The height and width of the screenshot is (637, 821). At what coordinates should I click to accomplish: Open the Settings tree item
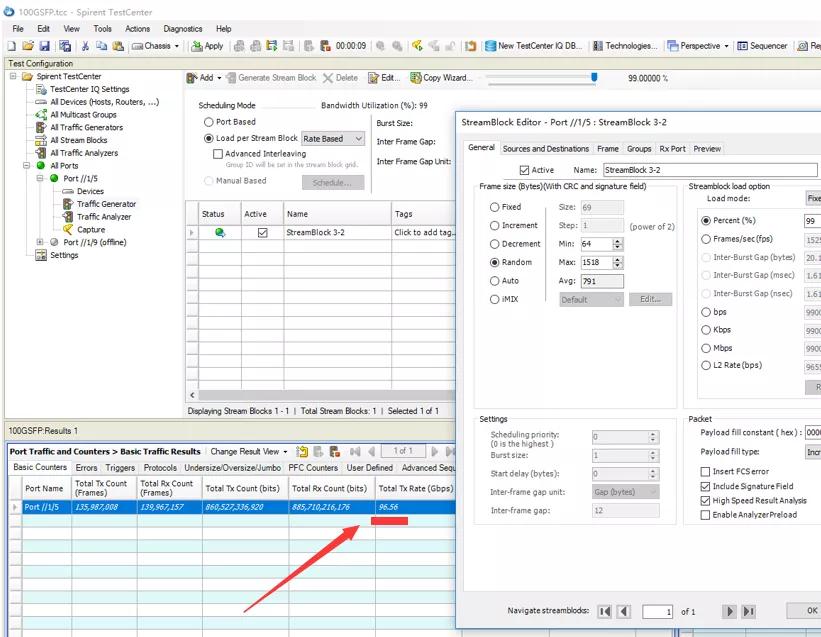[64, 255]
